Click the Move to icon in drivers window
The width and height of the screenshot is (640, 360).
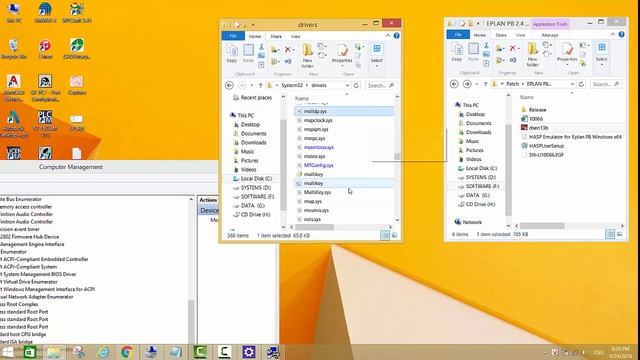point(274,50)
